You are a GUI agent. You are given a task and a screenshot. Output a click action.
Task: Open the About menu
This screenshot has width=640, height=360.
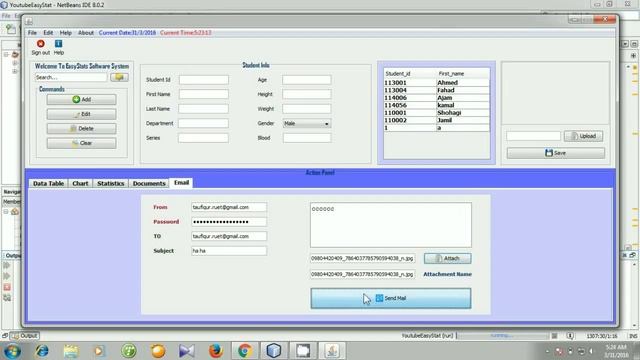(x=86, y=33)
